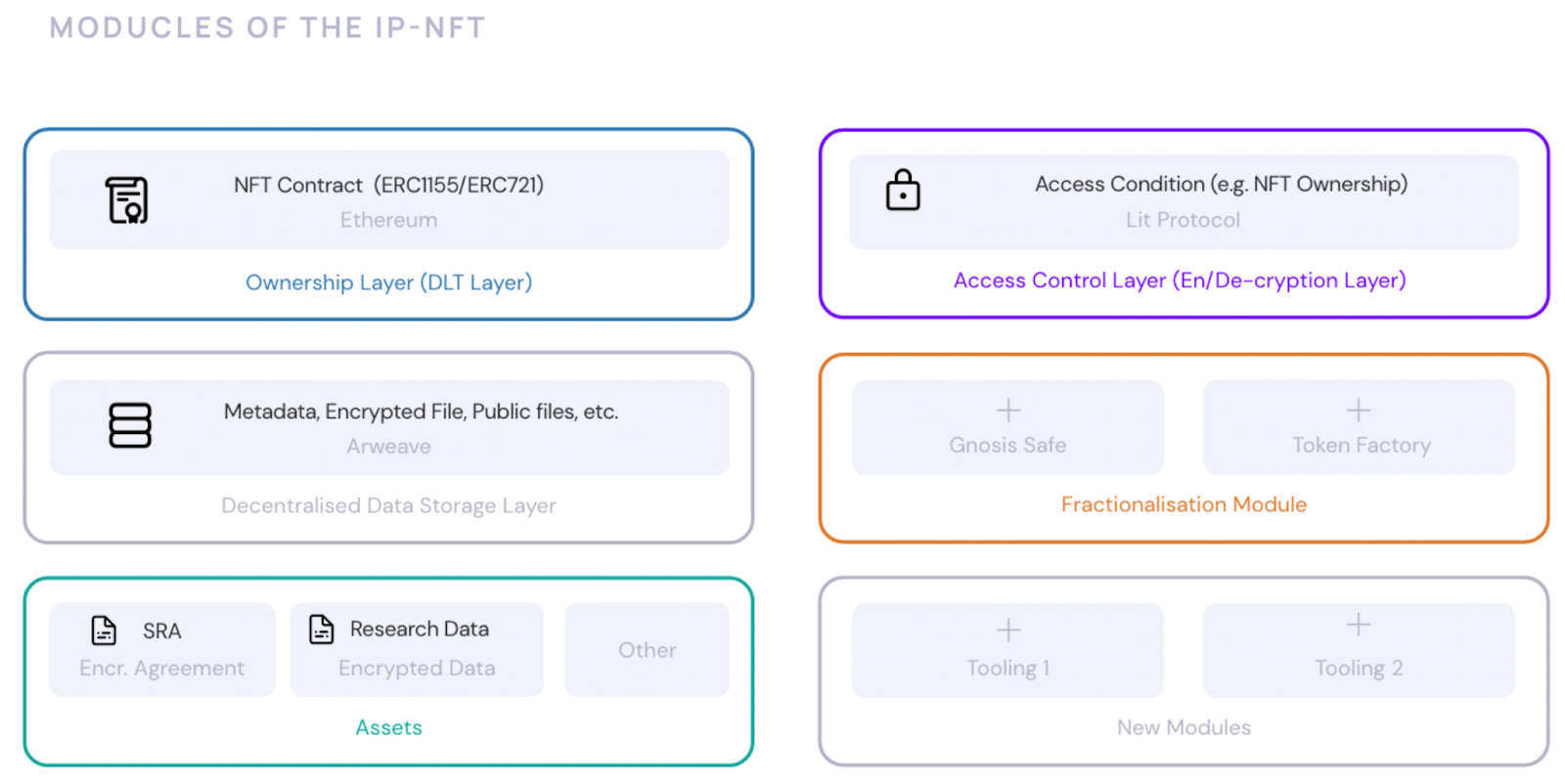This screenshot has height=784, width=1565.
Task: Click the Moducles of the IP-NFT heading
Action: [267, 28]
